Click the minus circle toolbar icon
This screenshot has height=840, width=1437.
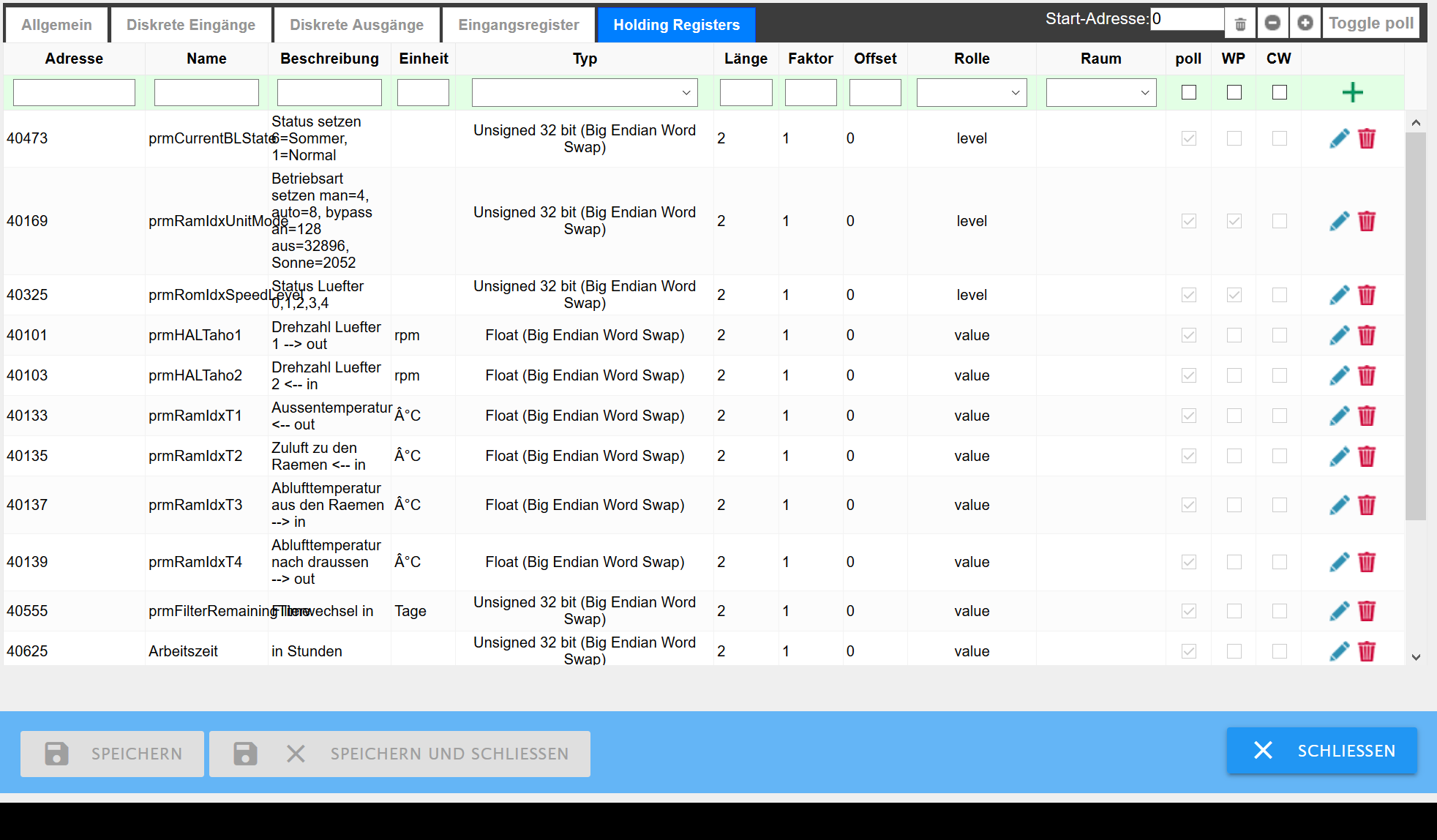pos(1272,23)
